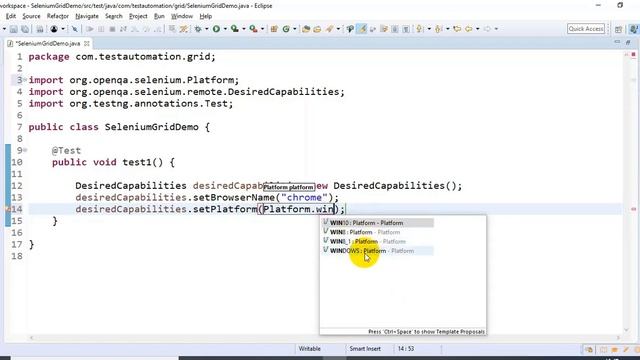
Task: Select WINDOWS proposal in content assist
Action: tap(378, 251)
